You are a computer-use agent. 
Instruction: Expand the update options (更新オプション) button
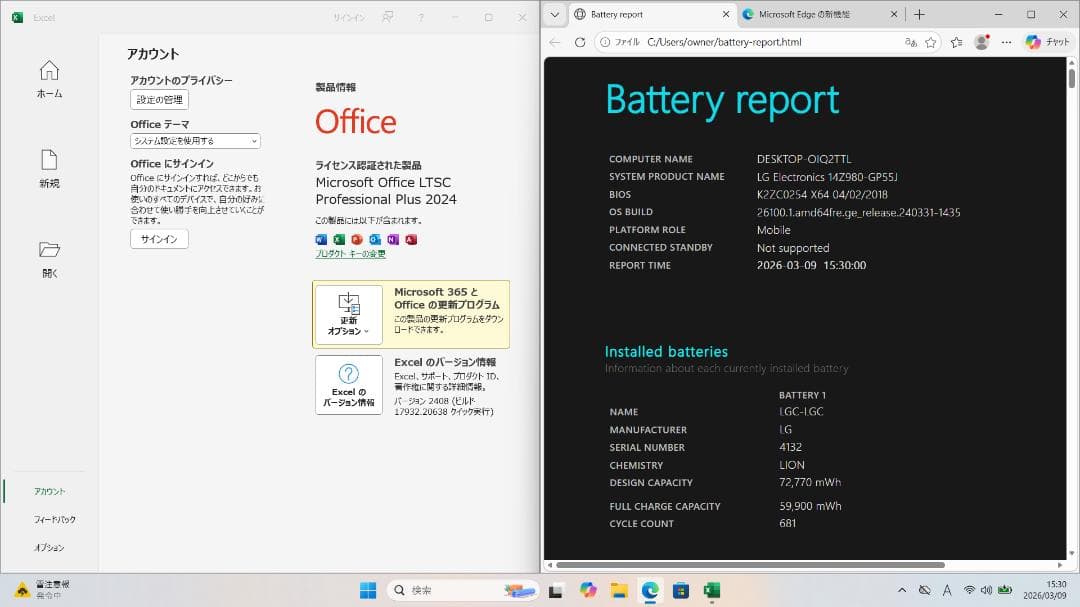(x=349, y=315)
